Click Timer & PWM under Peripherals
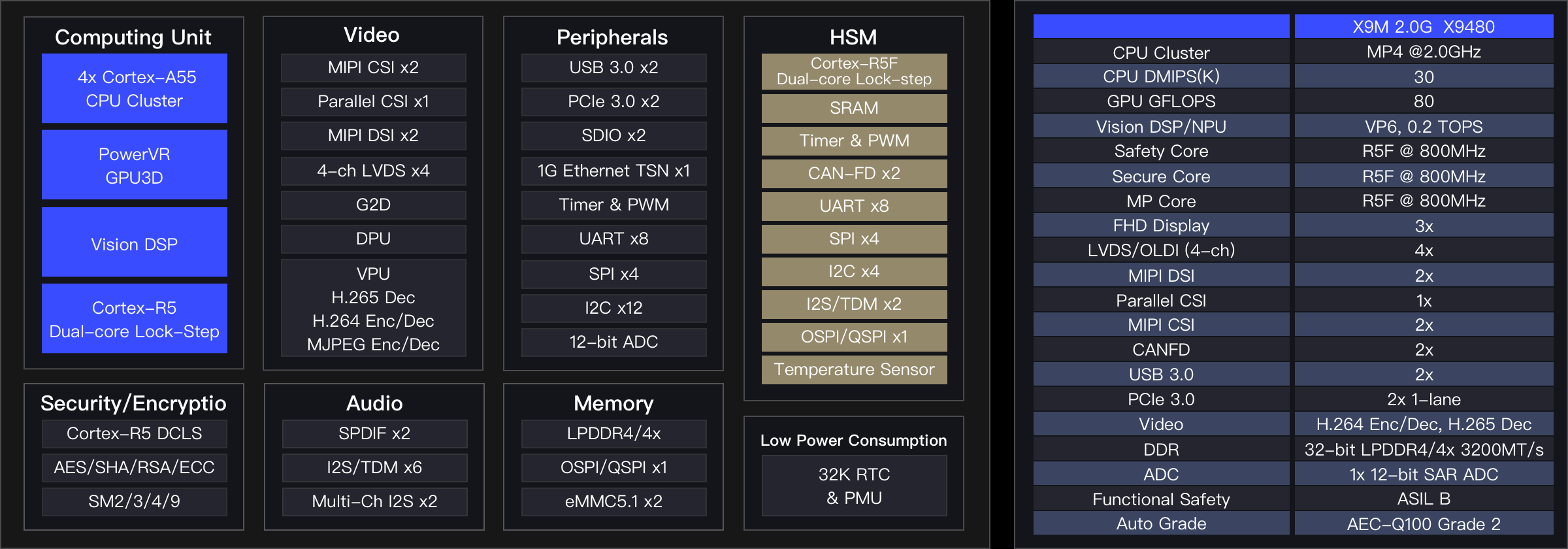The width and height of the screenshot is (1568, 549). tap(613, 205)
